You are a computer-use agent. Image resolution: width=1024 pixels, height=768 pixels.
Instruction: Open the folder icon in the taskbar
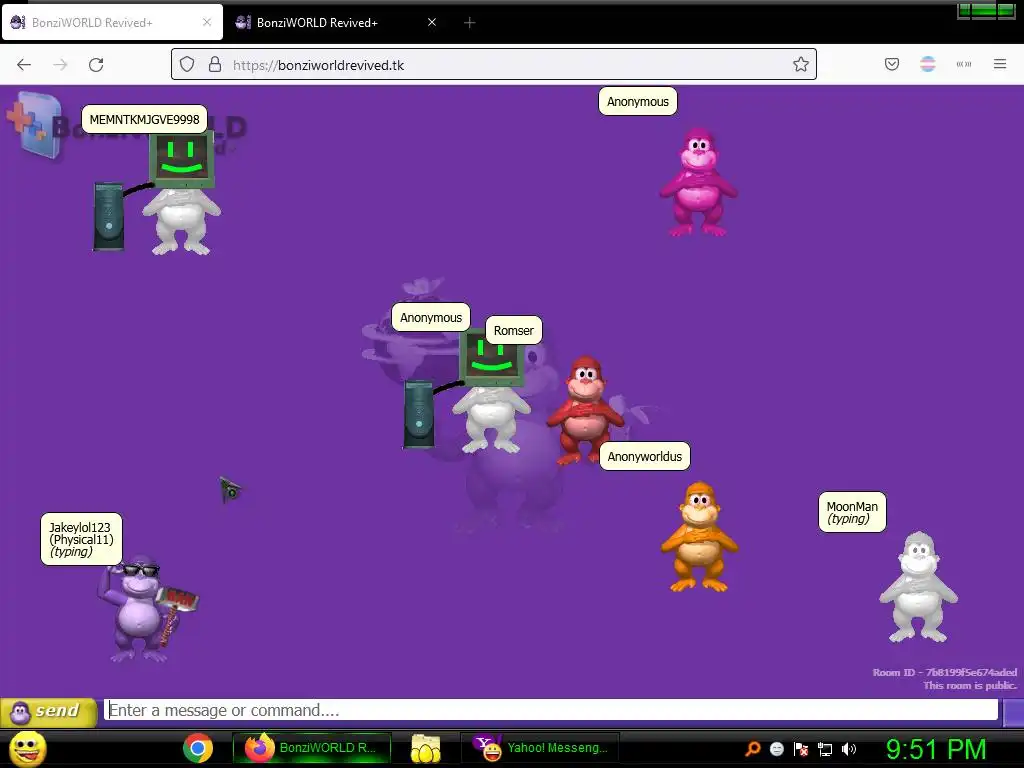(x=425, y=748)
